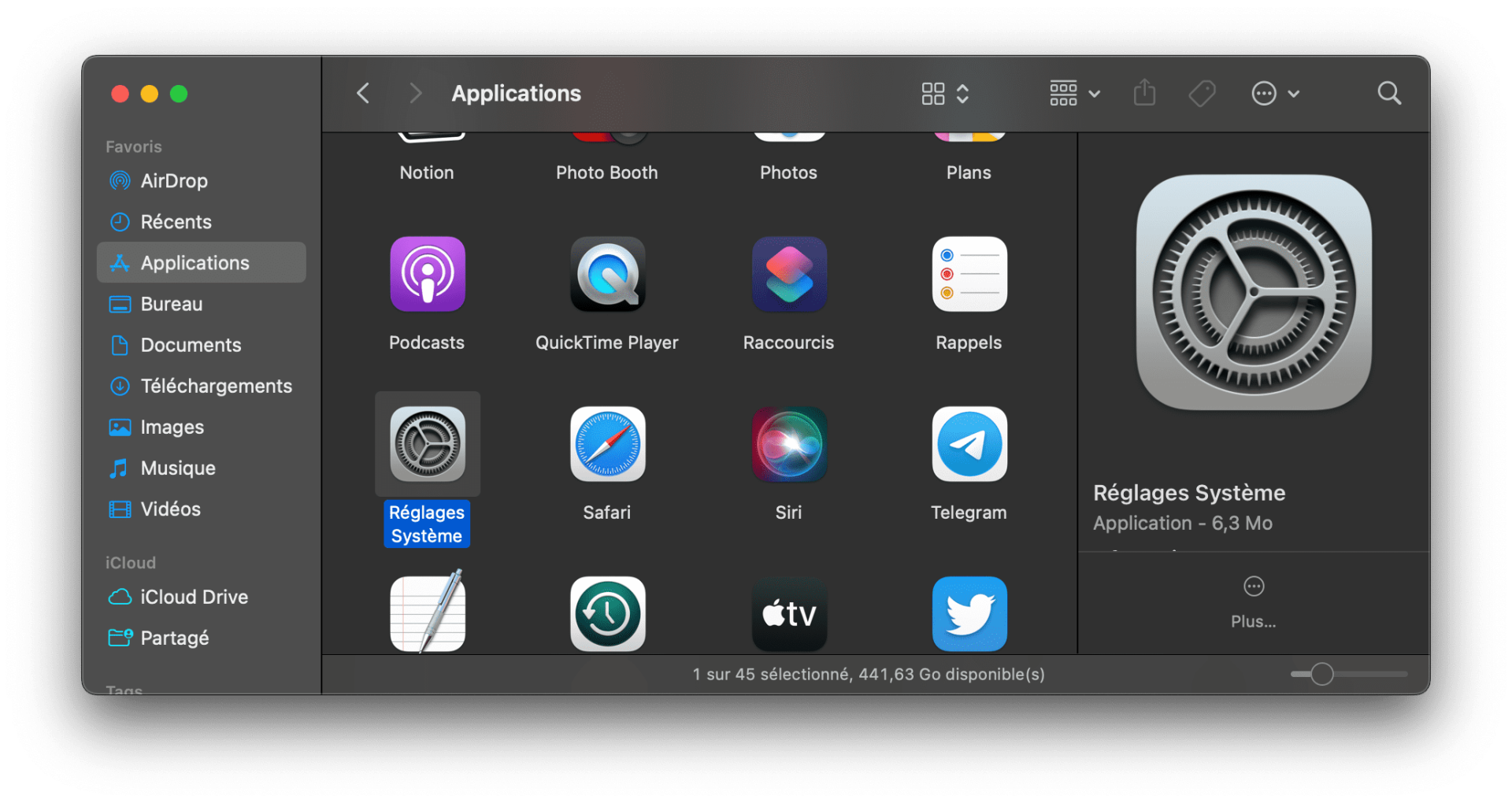
Task: Open the icon view switcher
Action: tap(945, 94)
